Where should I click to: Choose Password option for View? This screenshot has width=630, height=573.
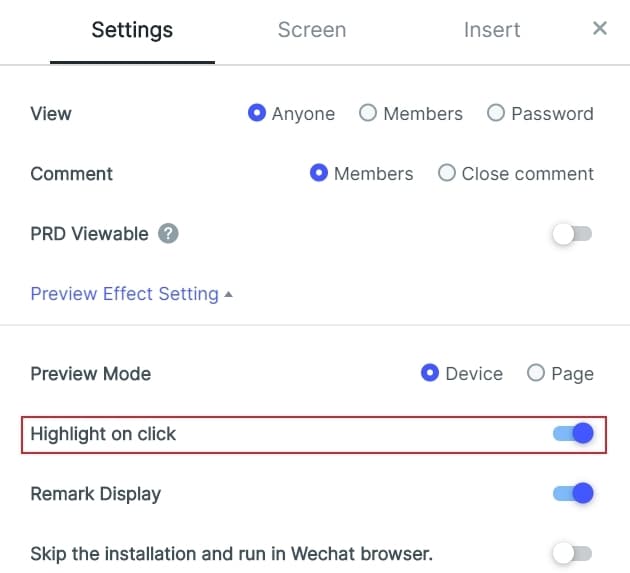coord(496,114)
